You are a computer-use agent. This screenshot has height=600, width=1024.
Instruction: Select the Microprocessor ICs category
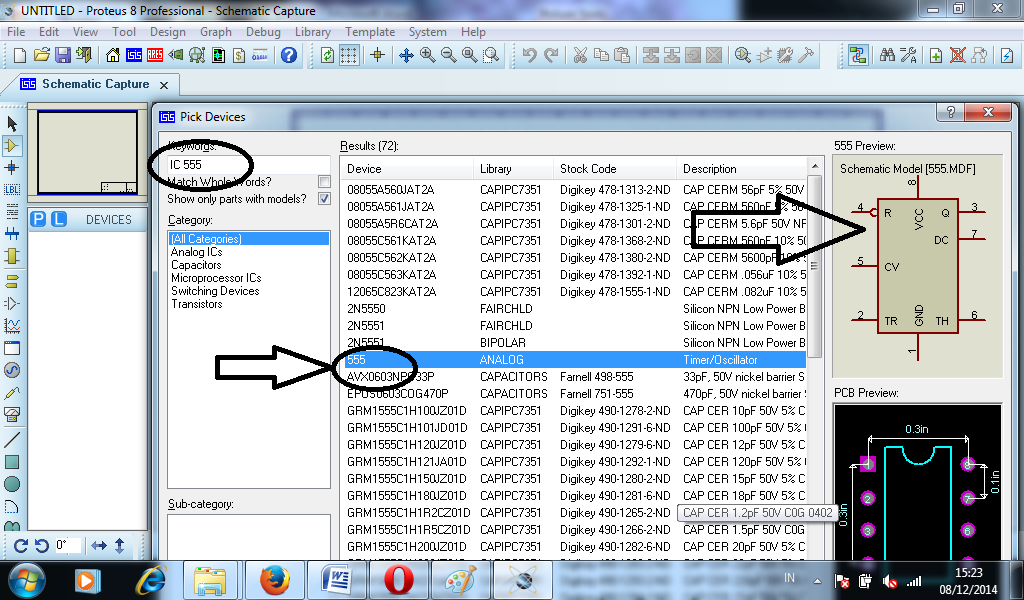click(216, 278)
